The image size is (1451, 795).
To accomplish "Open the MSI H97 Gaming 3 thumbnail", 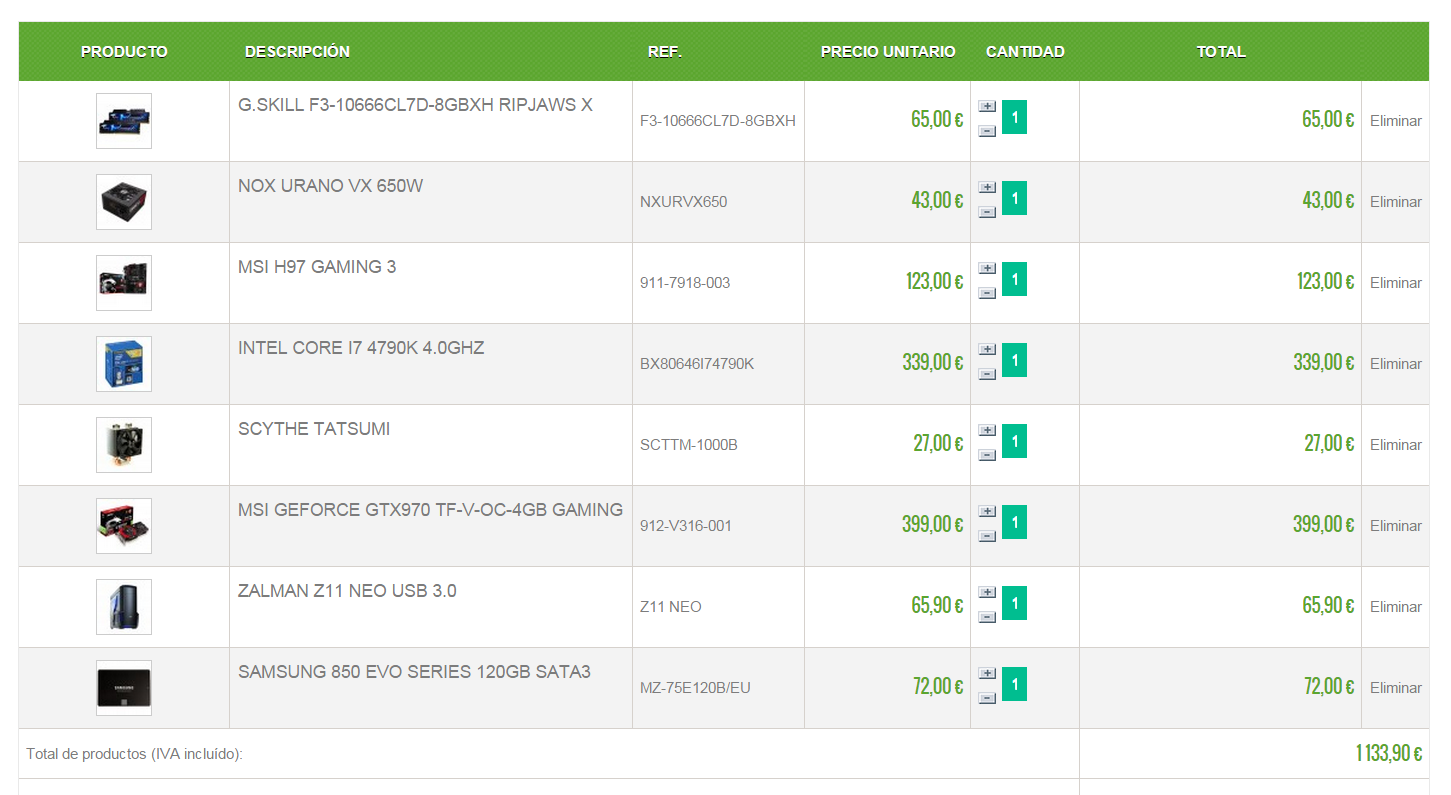I will pyautogui.click(x=124, y=283).
